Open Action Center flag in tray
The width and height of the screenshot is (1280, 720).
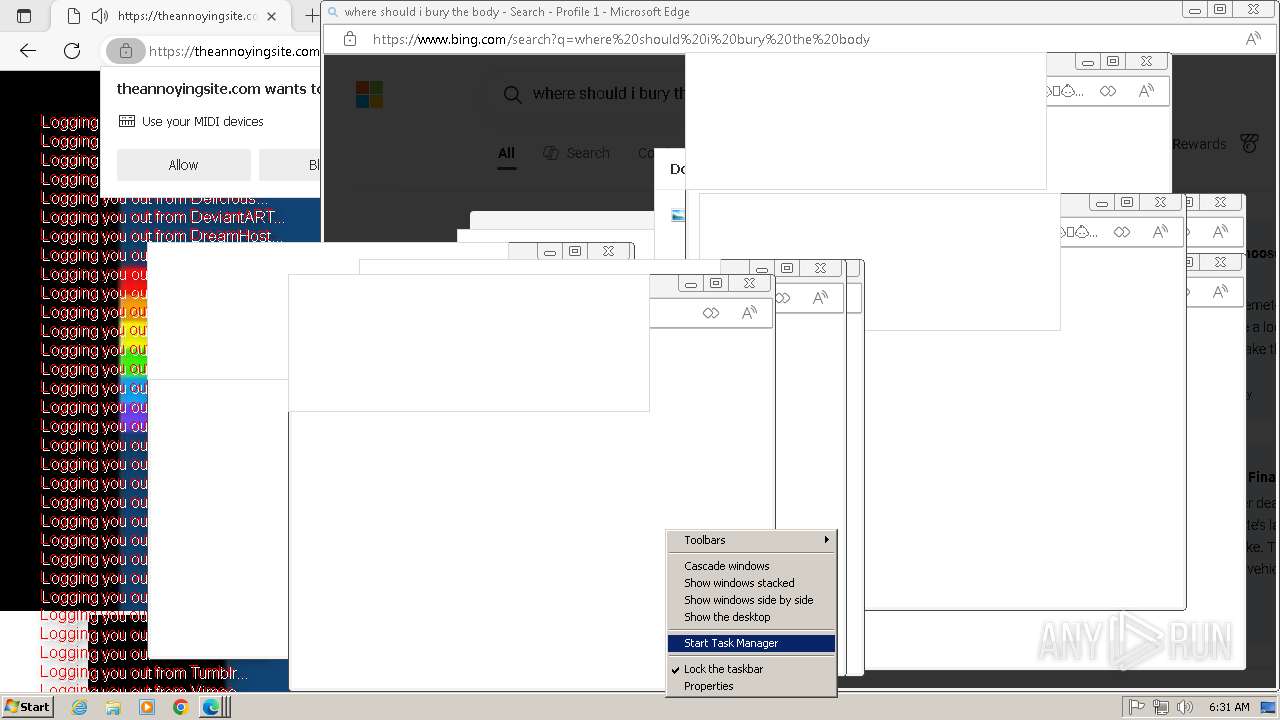(x=1136, y=707)
